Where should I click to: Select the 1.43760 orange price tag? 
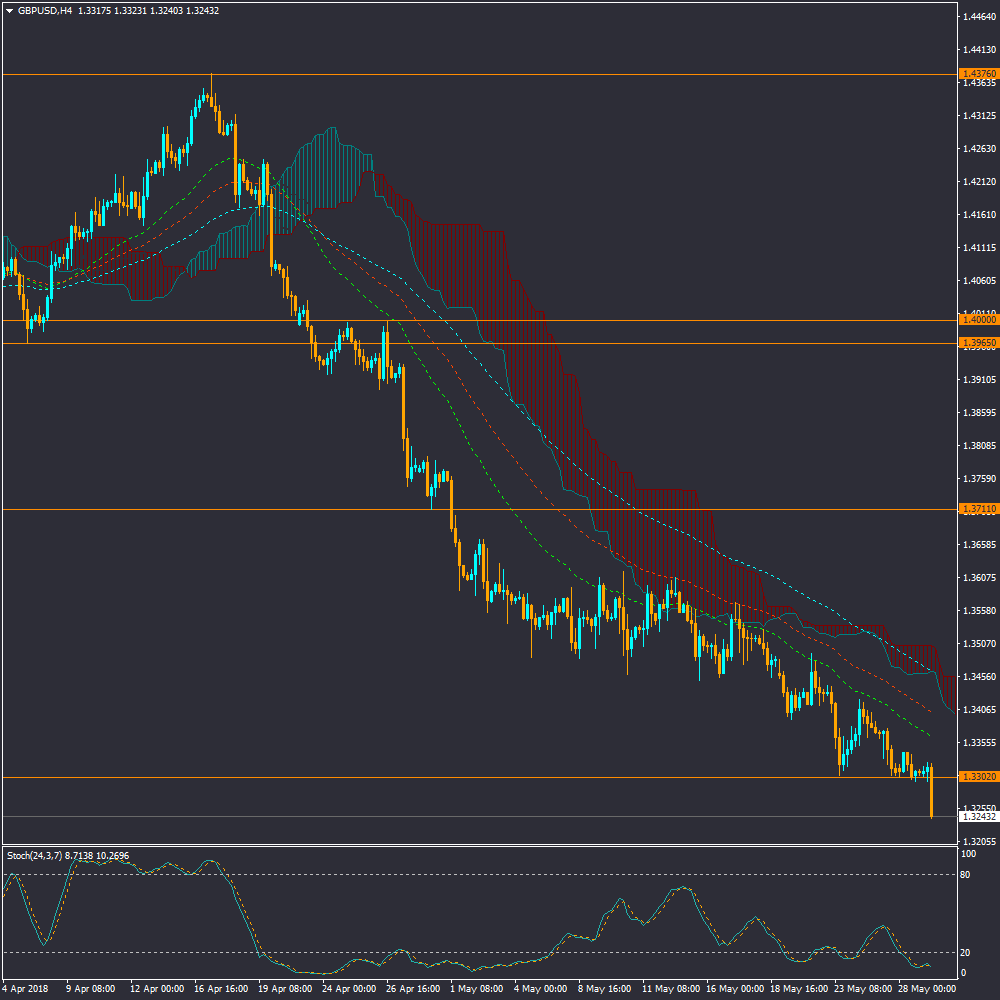point(977,74)
